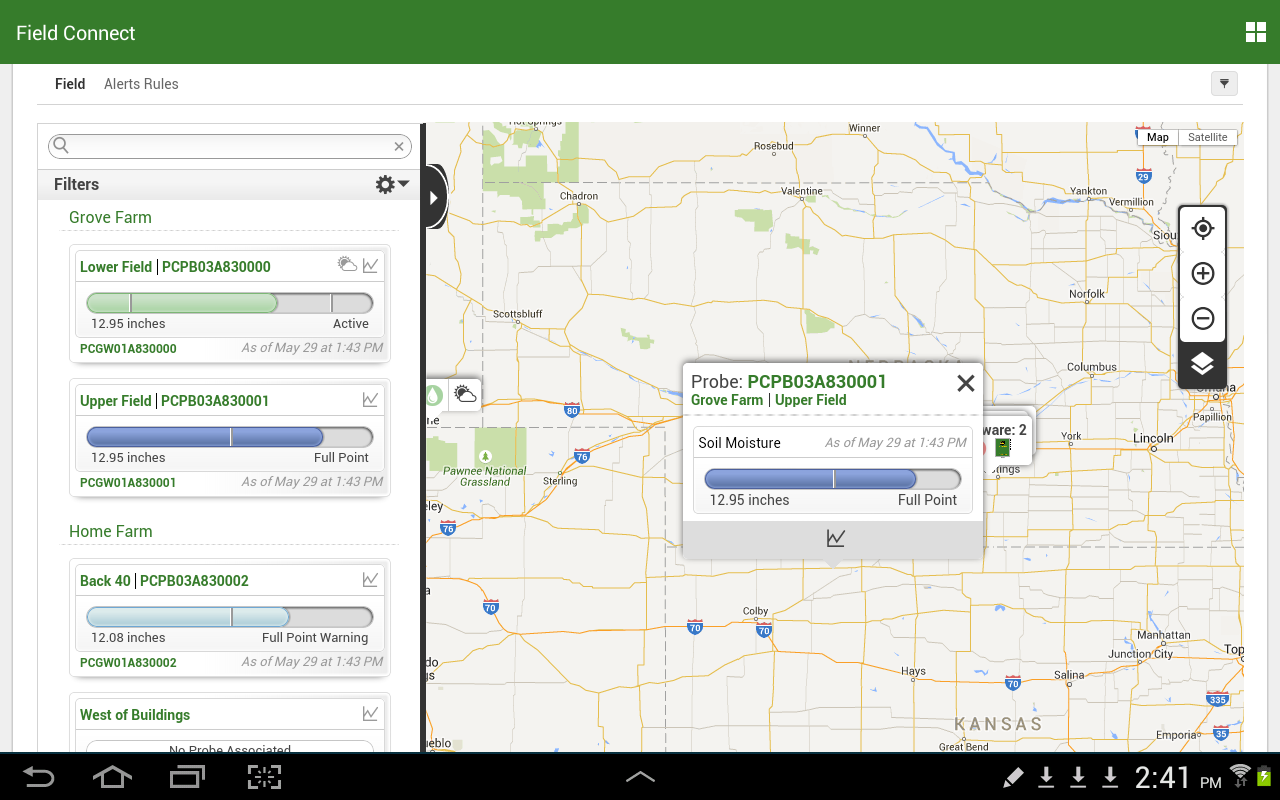Image resolution: width=1280 pixels, height=800 pixels.
Task: Open the grid menu icon in header
Action: click(x=1255, y=32)
